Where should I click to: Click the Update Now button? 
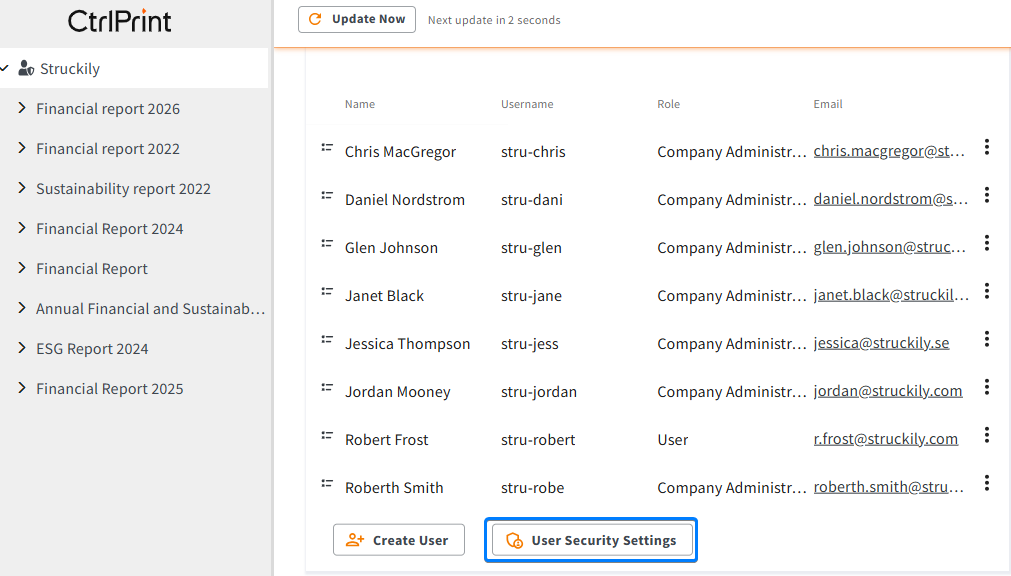(357, 19)
